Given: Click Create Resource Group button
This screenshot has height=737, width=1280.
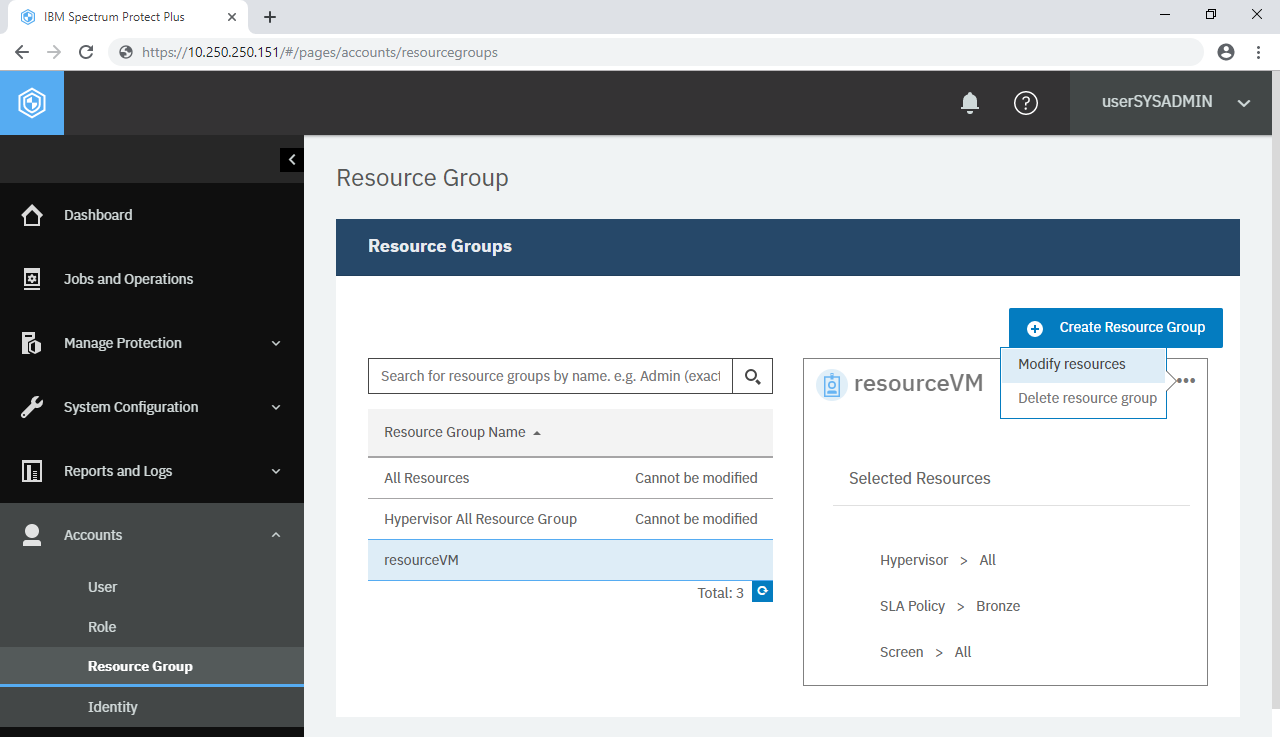Looking at the screenshot, I should tap(1116, 328).
